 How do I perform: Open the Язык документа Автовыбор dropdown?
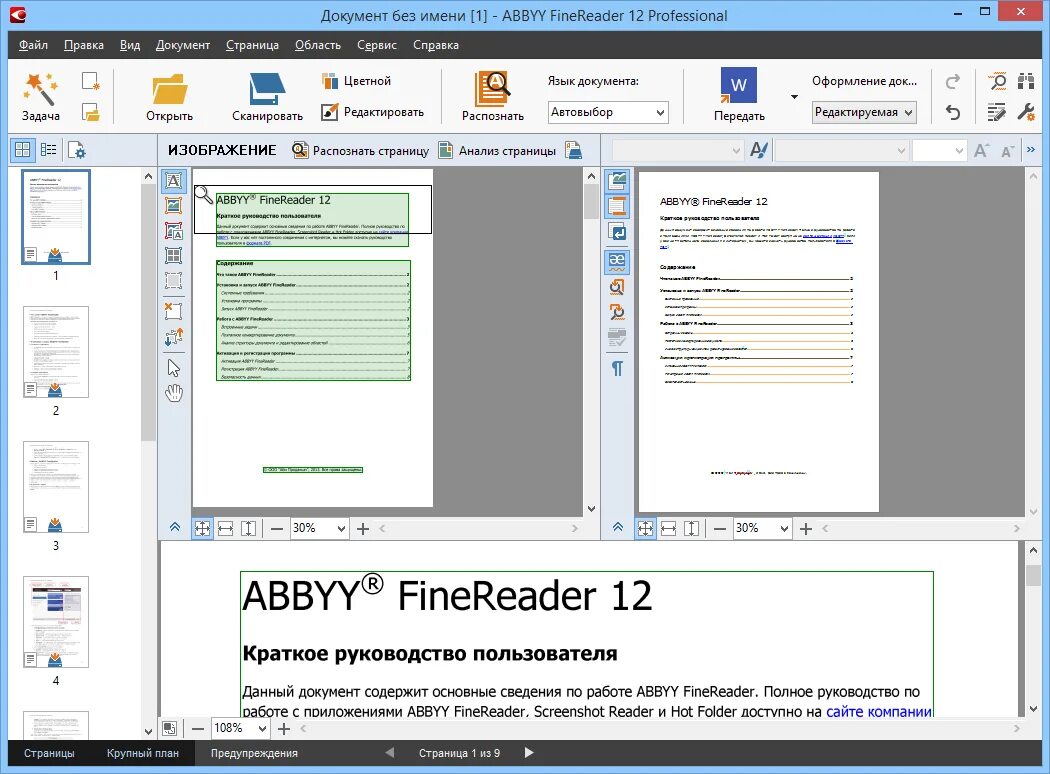(607, 112)
